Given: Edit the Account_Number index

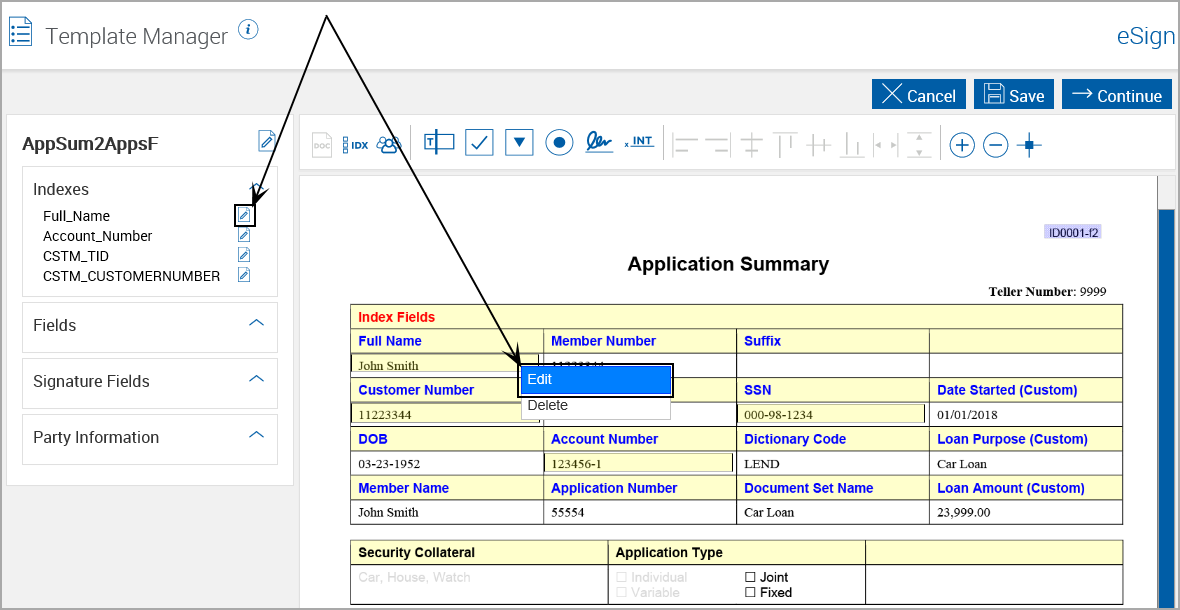Looking at the screenshot, I should pos(244,235).
